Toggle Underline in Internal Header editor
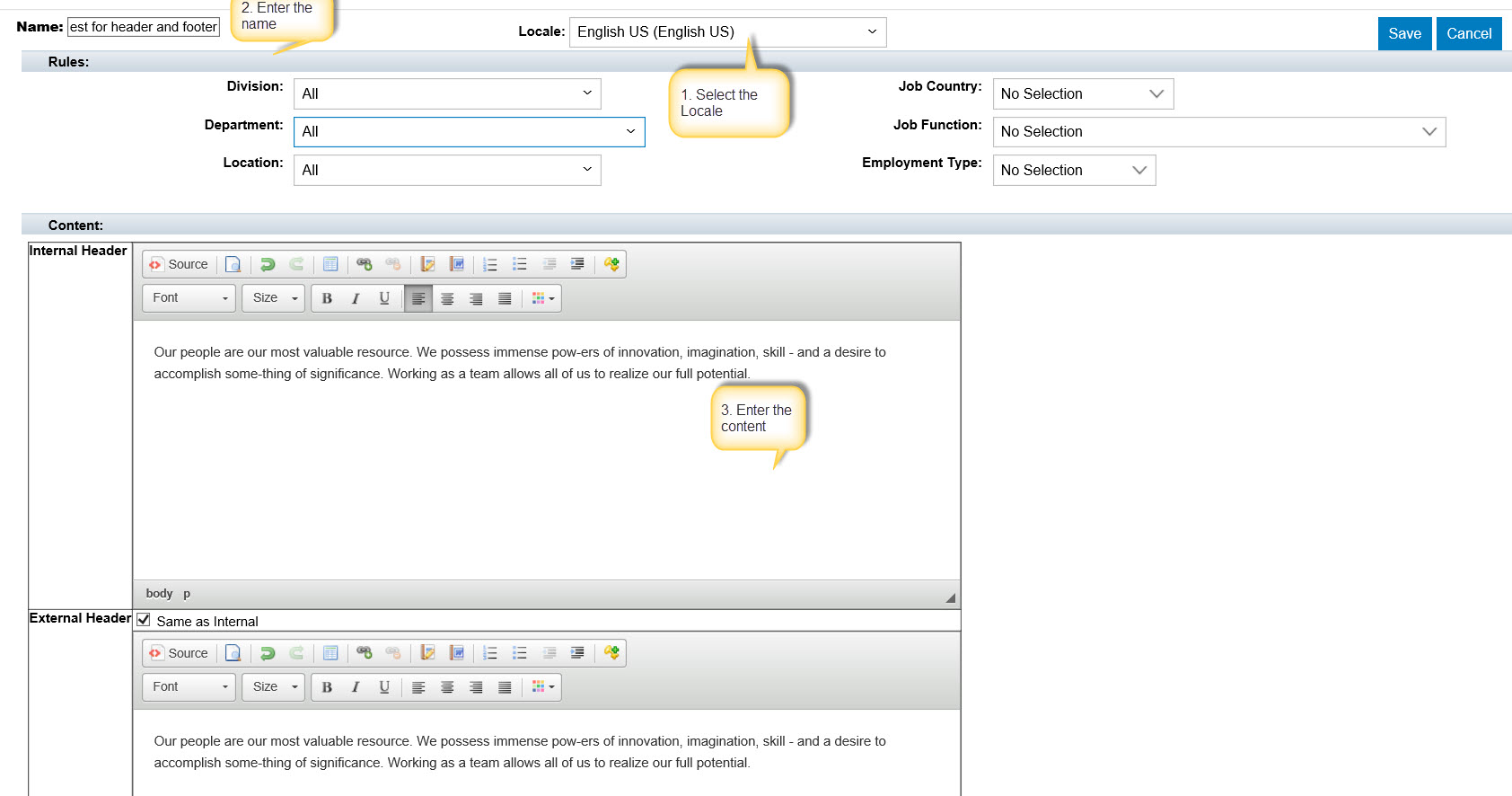This screenshot has width=1512, height=796. click(x=384, y=298)
